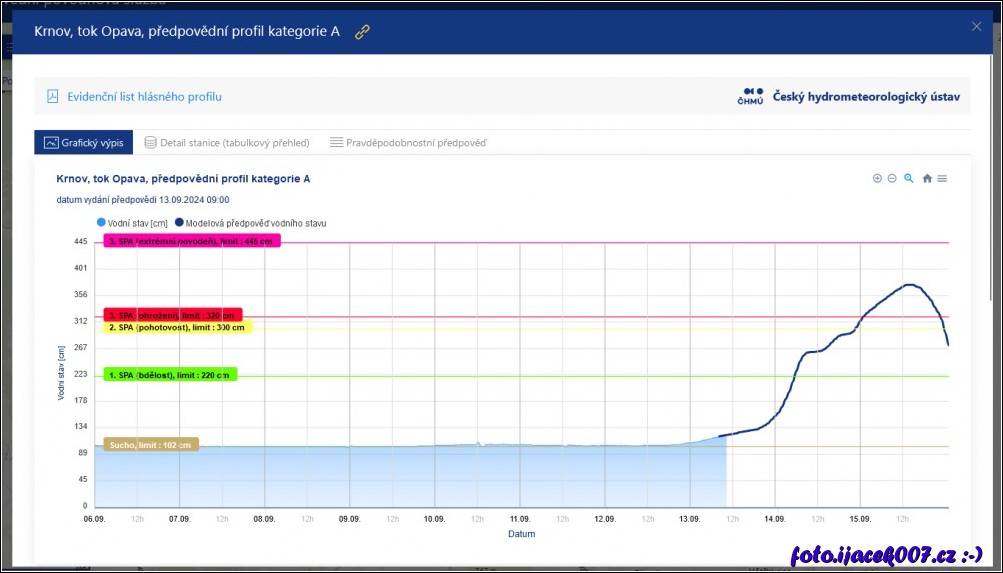Click the forecast curve peak on chart

(x=908, y=285)
